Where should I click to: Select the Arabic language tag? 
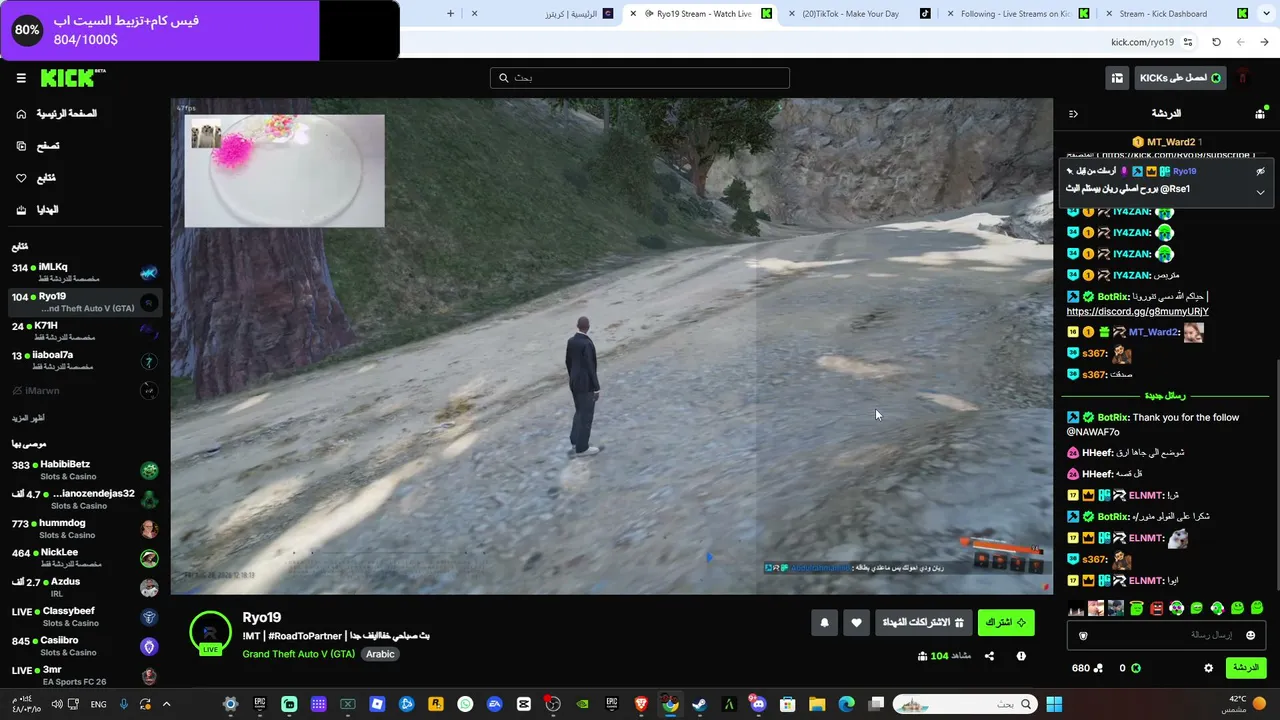pos(380,654)
